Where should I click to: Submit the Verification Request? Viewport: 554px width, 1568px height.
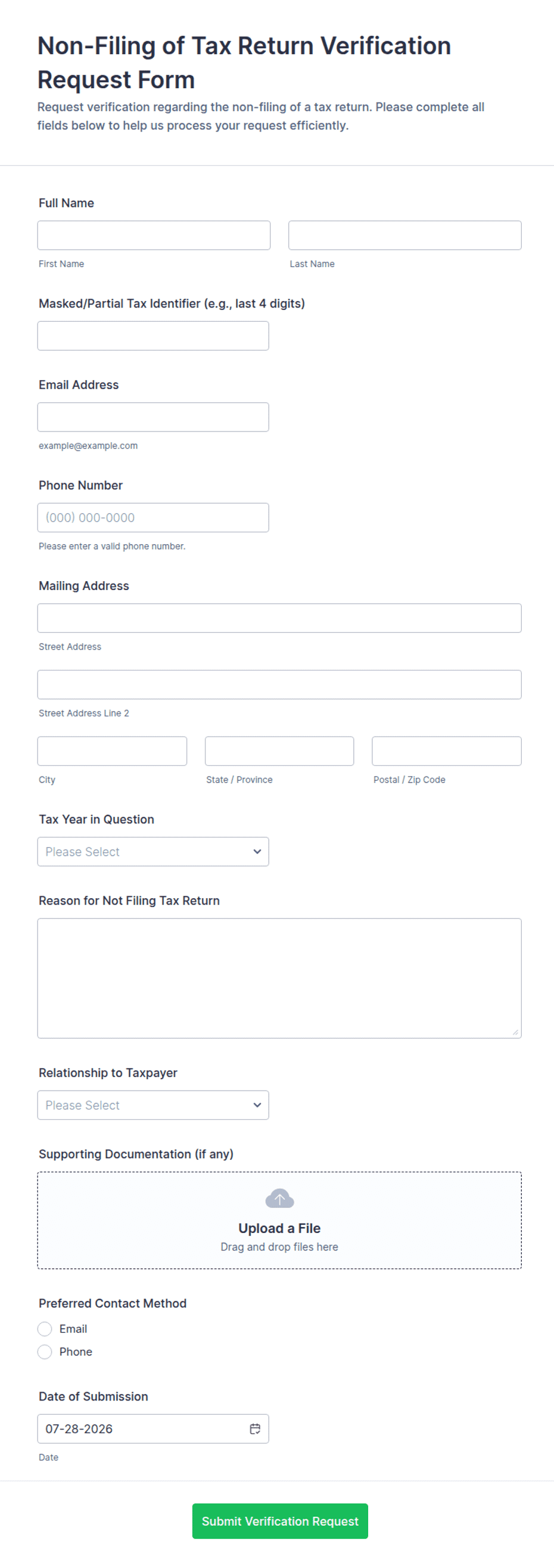(x=280, y=1521)
